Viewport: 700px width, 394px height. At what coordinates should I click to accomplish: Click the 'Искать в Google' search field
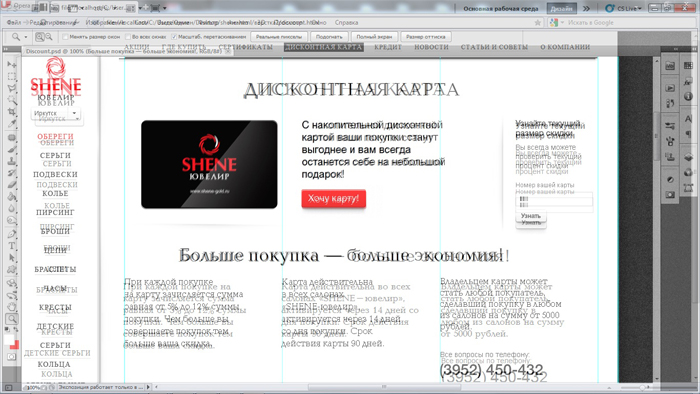click(627, 22)
